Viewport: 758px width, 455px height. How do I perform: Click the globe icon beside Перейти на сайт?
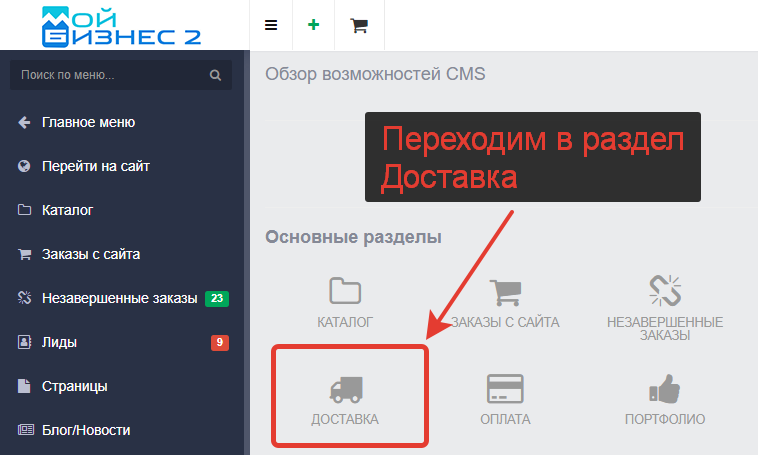pyautogui.click(x=24, y=166)
